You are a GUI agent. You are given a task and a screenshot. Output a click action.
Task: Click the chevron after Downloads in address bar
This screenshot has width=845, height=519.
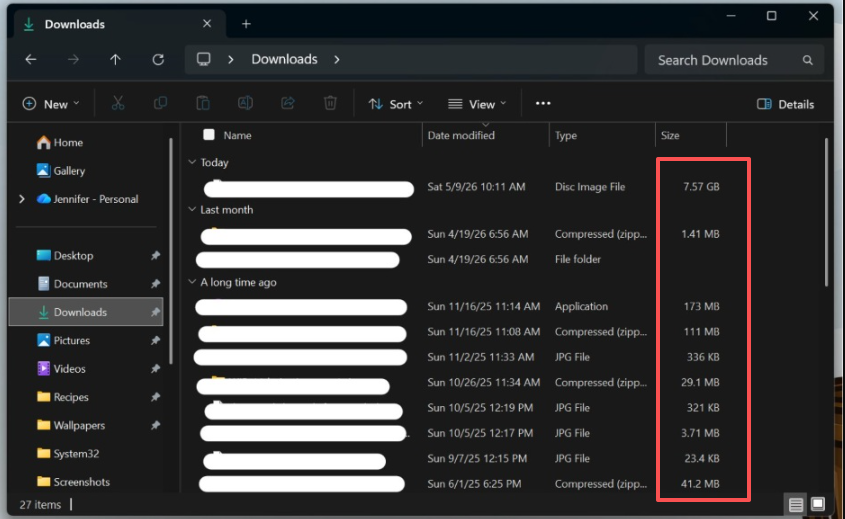click(337, 59)
